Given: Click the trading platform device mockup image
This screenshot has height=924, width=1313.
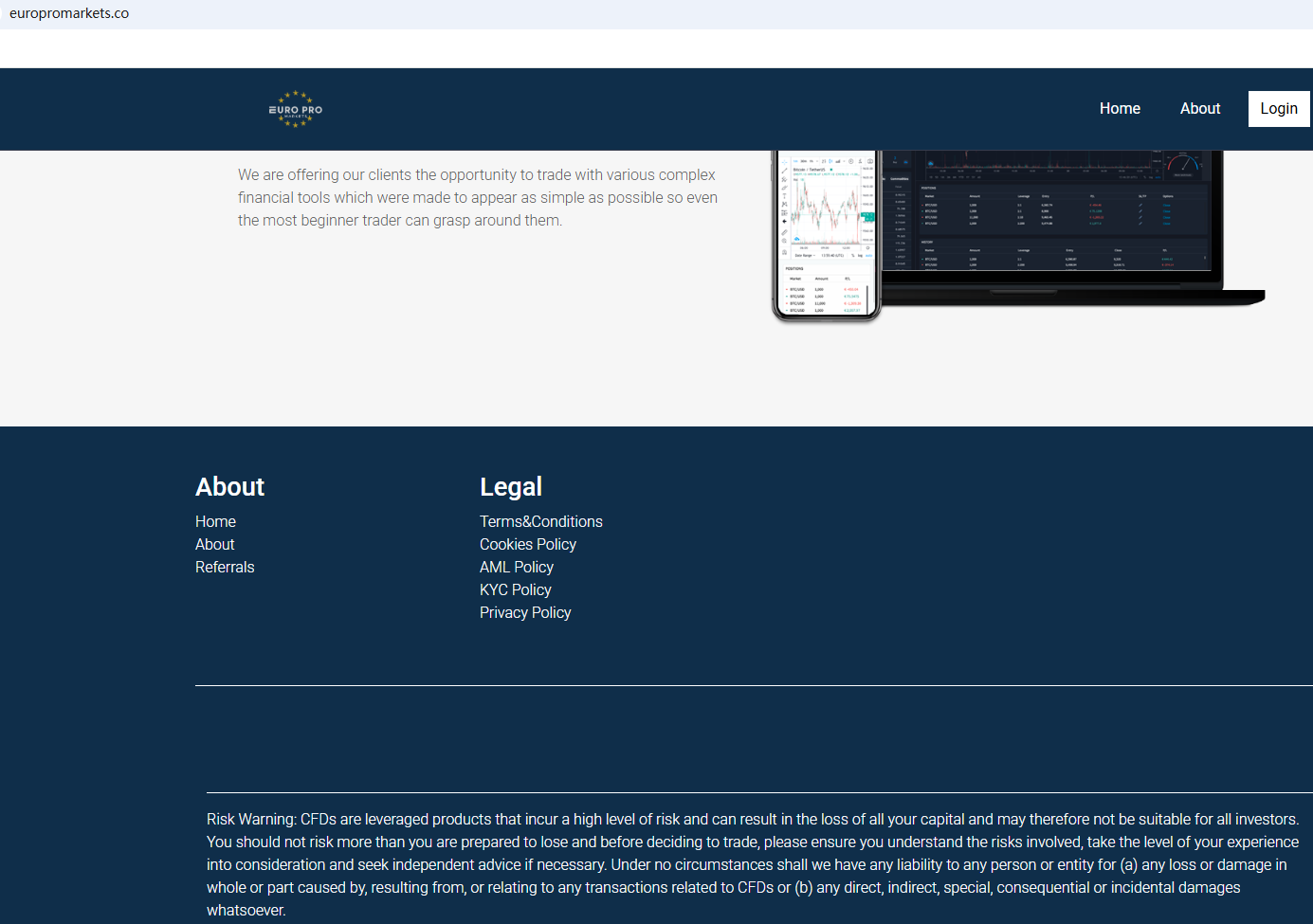Looking at the screenshot, I should pyautogui.click(x=1018, y=236).
